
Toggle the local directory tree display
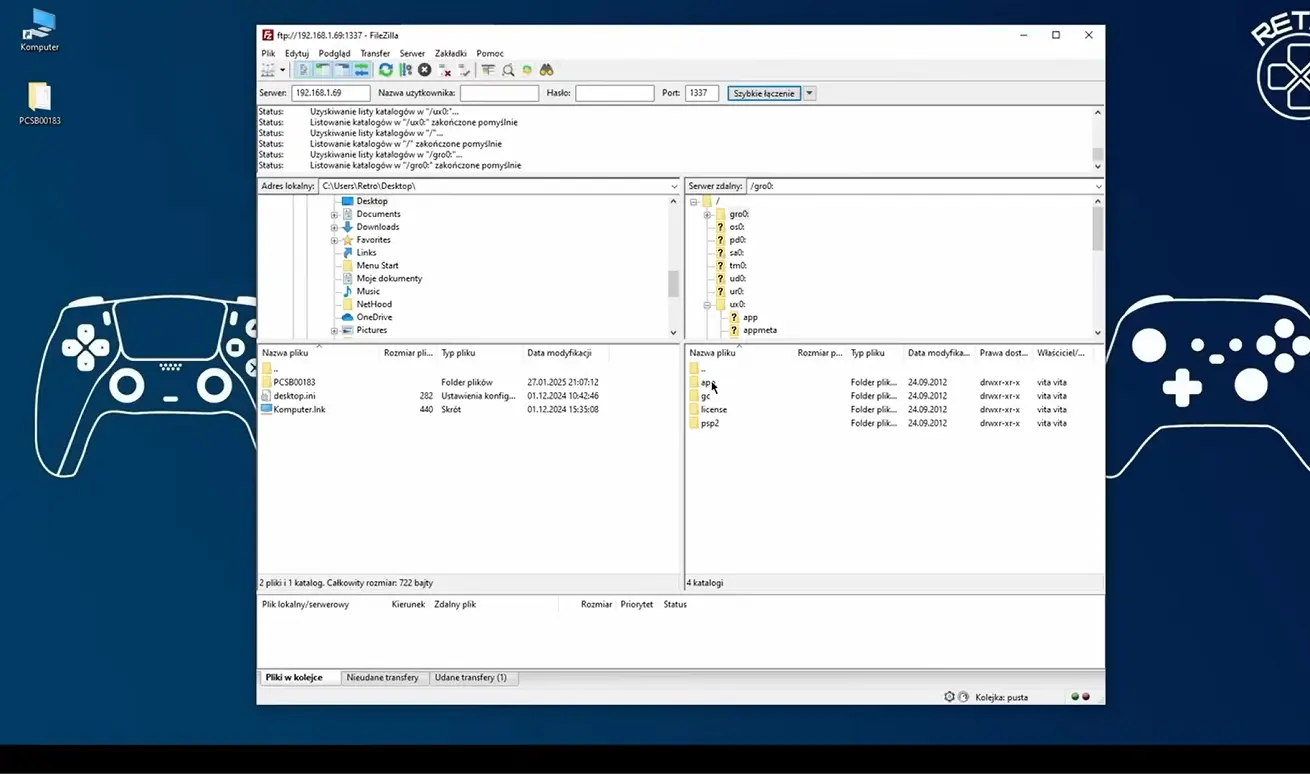click(x=323, y=70)
